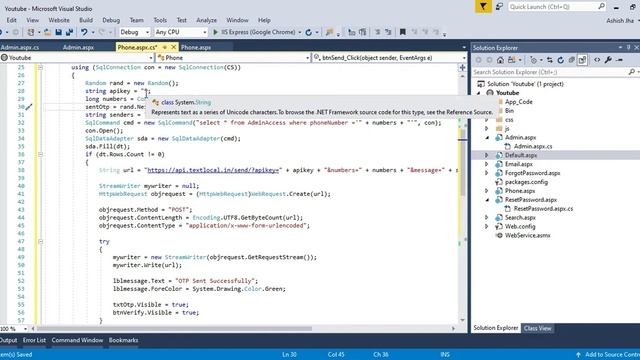Click the Reference Source link in the tooltip

tap(469, 112)
